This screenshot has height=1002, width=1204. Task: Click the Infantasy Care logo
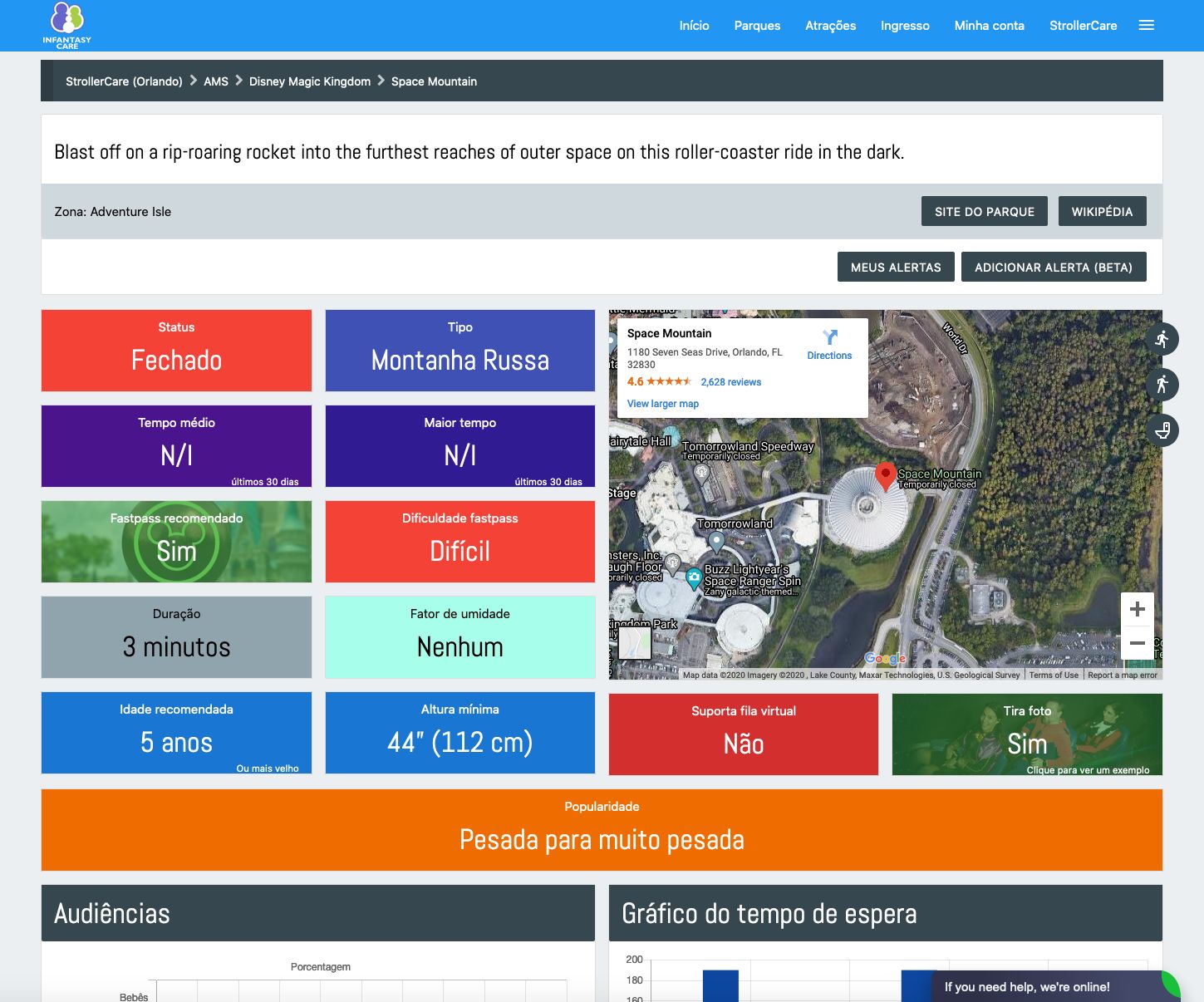click(67, 25)
